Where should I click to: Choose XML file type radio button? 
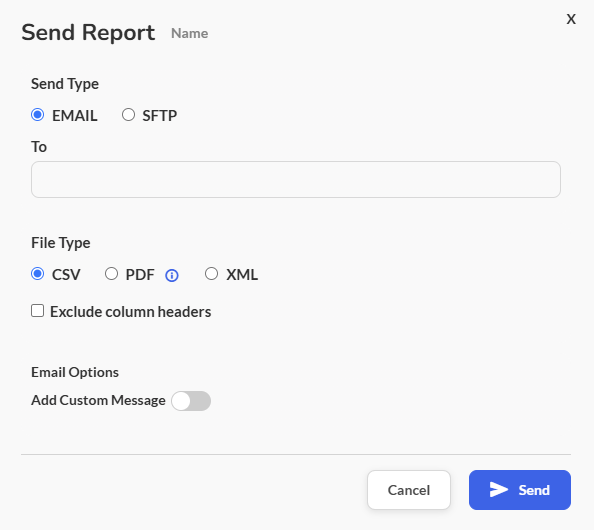(211, 274)
